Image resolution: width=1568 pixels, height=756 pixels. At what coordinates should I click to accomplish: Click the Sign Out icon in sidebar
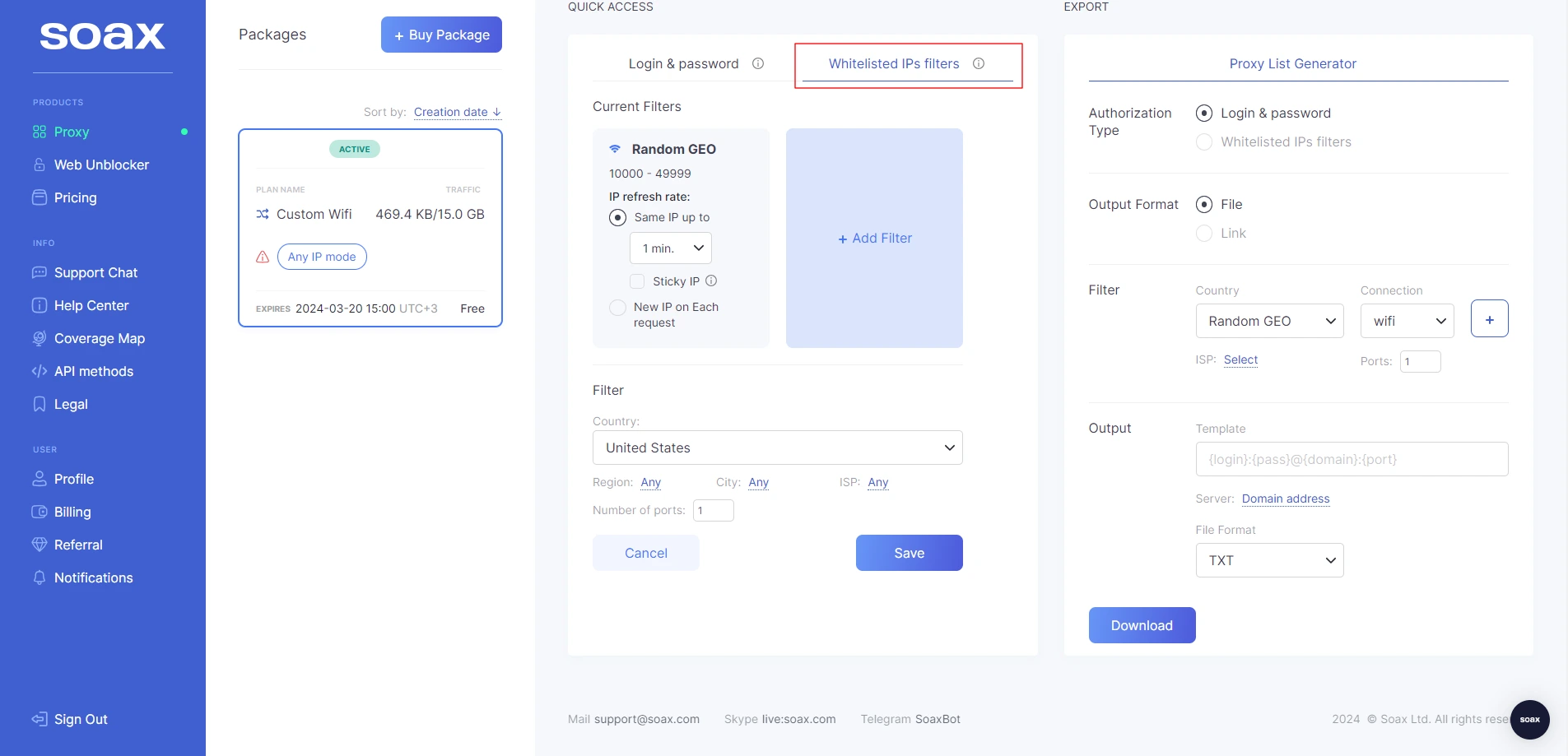[40, 719]
